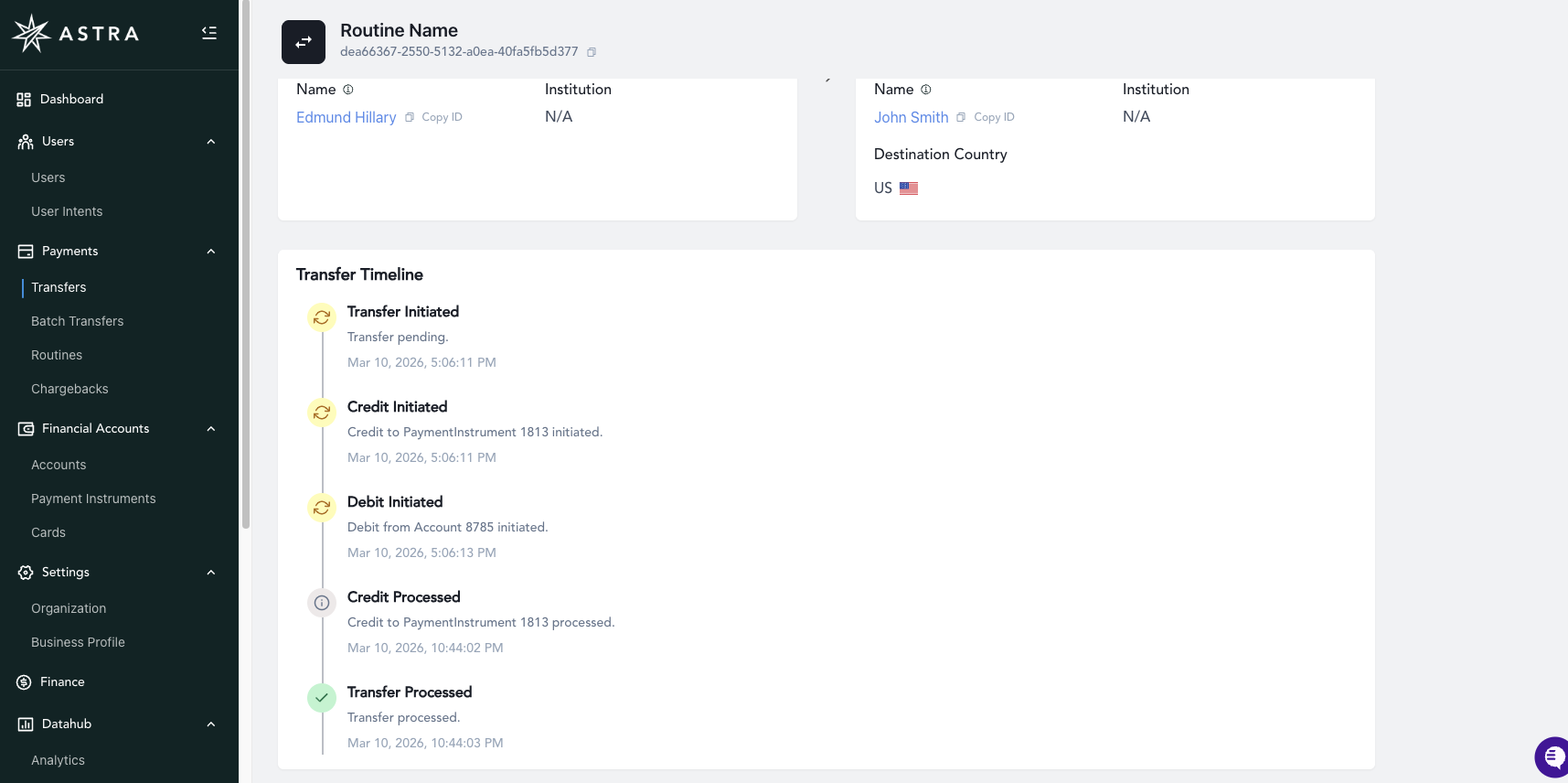Open Users submenu item

click(x=48, y=178)
